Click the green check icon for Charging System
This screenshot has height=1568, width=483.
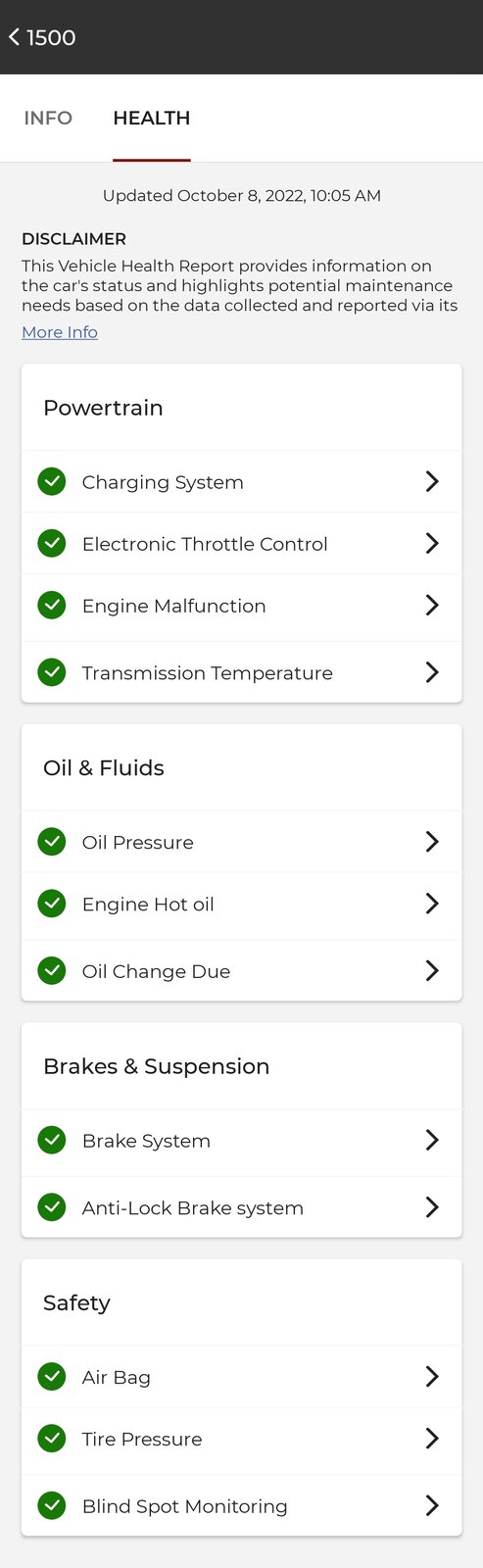[x=52, y=481]
